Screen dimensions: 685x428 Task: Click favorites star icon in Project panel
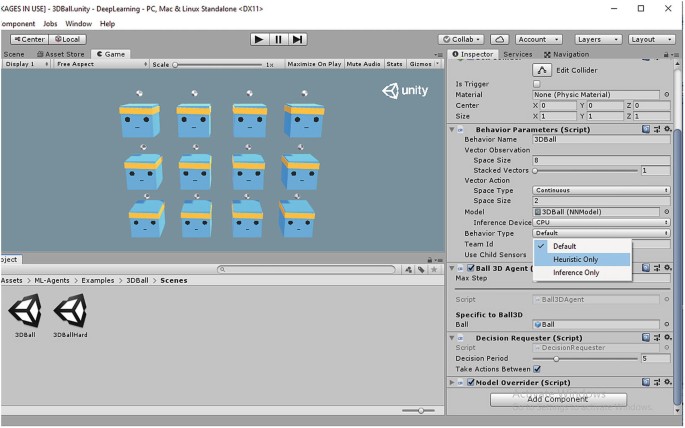click(434, 270)
